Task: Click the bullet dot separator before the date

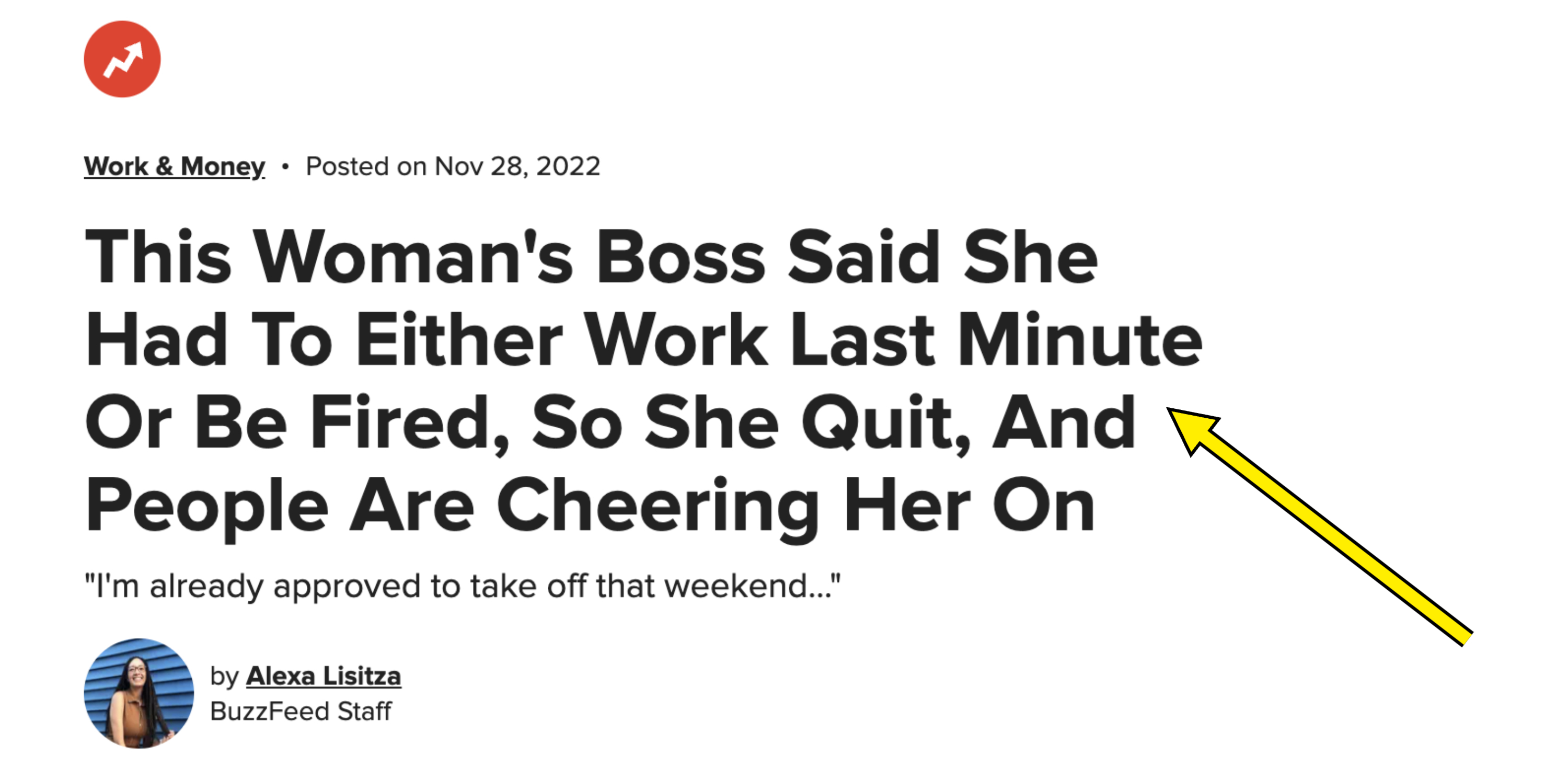Action: coord(285,166)
